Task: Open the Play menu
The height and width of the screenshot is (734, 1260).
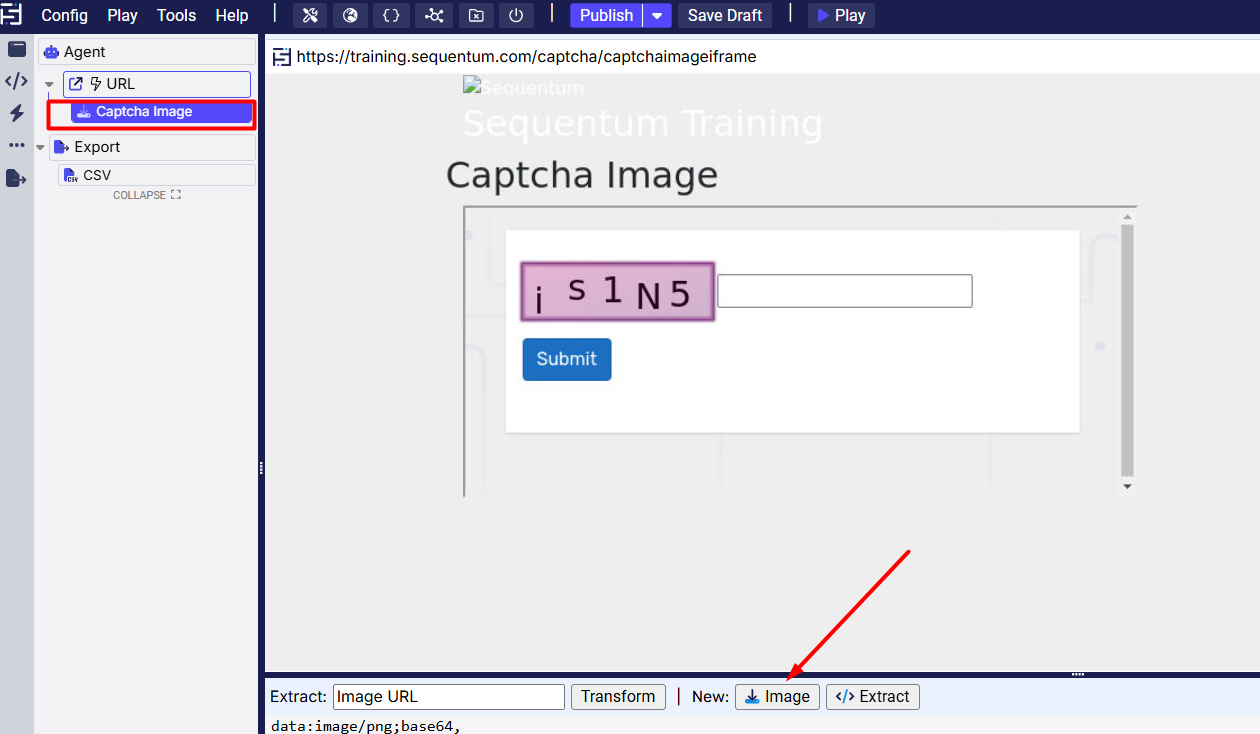Action: [122, 15]
